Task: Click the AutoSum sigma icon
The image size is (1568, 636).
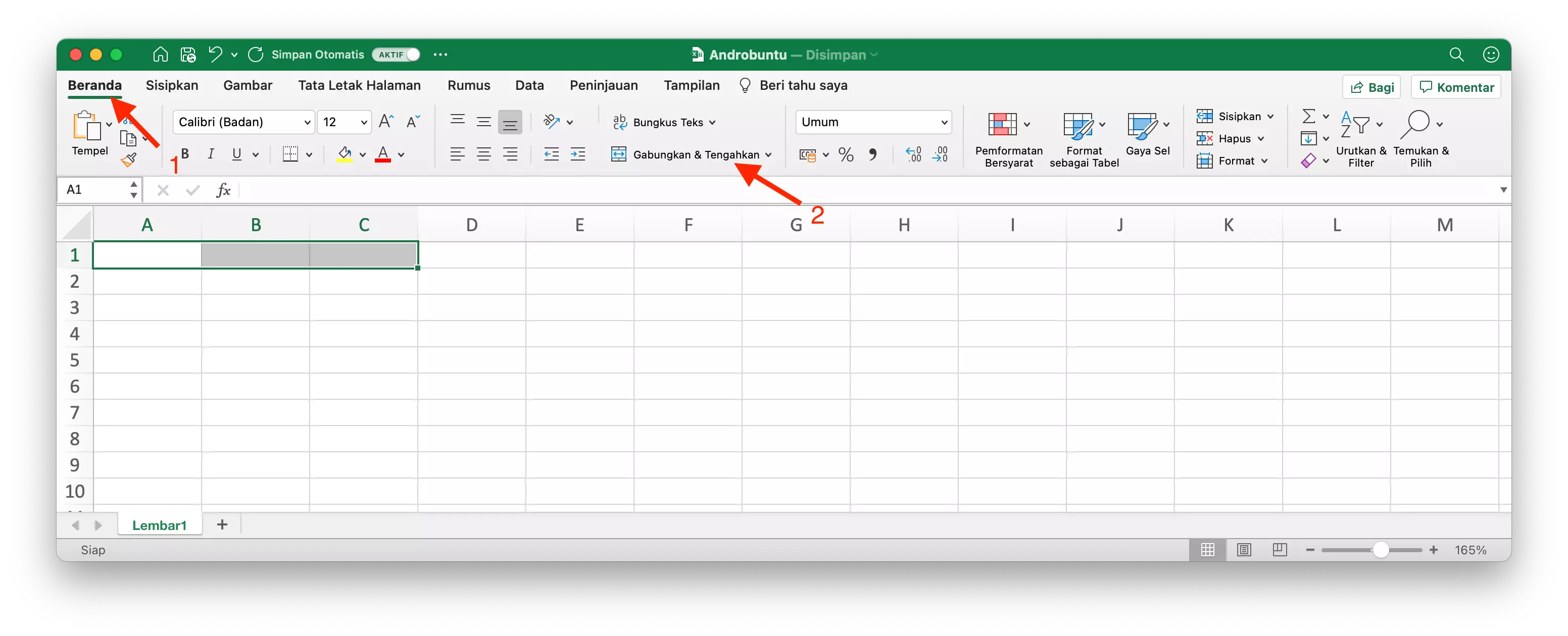Action: [1310, 116]
